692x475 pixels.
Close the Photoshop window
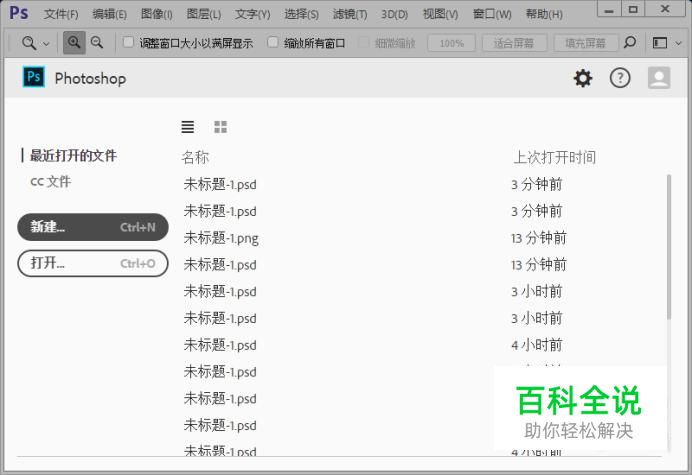tap(666, 8)
